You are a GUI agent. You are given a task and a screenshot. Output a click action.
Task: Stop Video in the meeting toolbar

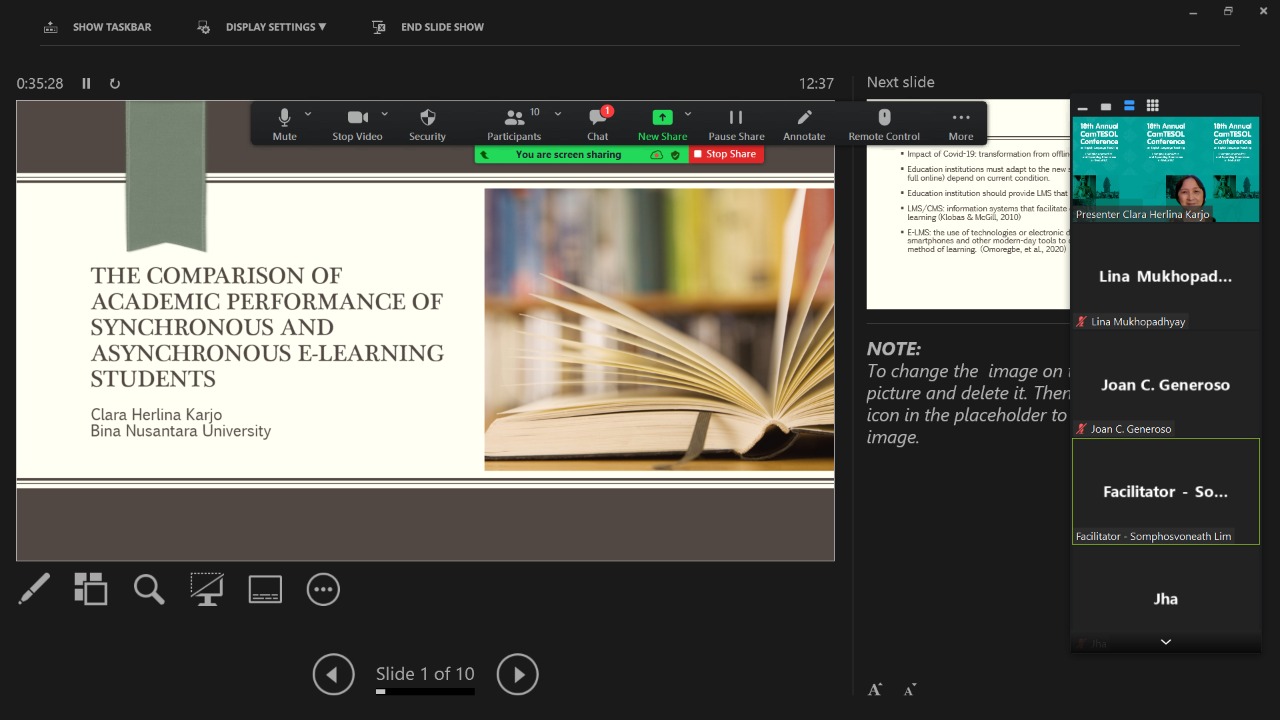(x=357, y=124)
